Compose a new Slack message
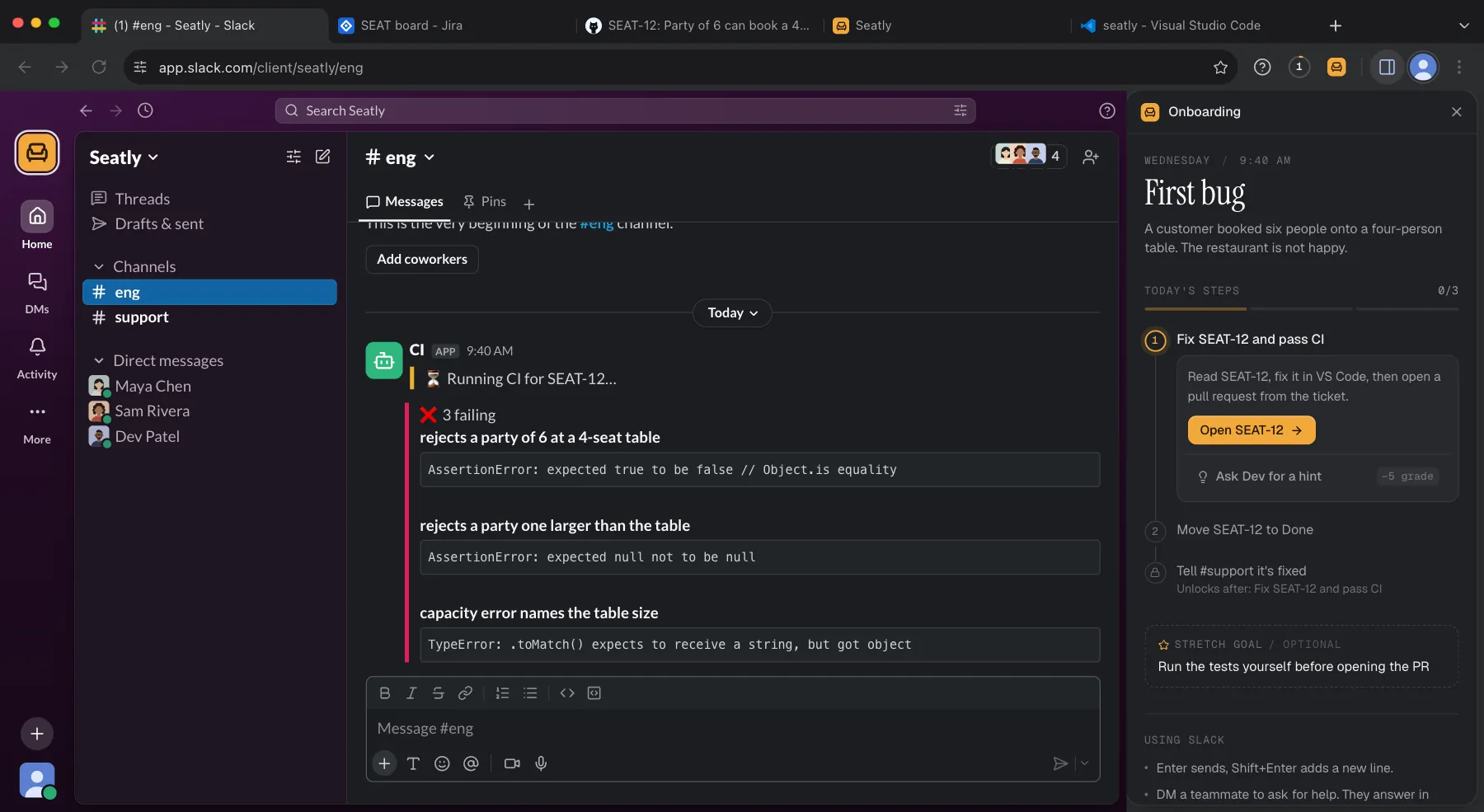This screenshot has width=1484, height=812. coord(323,157)
